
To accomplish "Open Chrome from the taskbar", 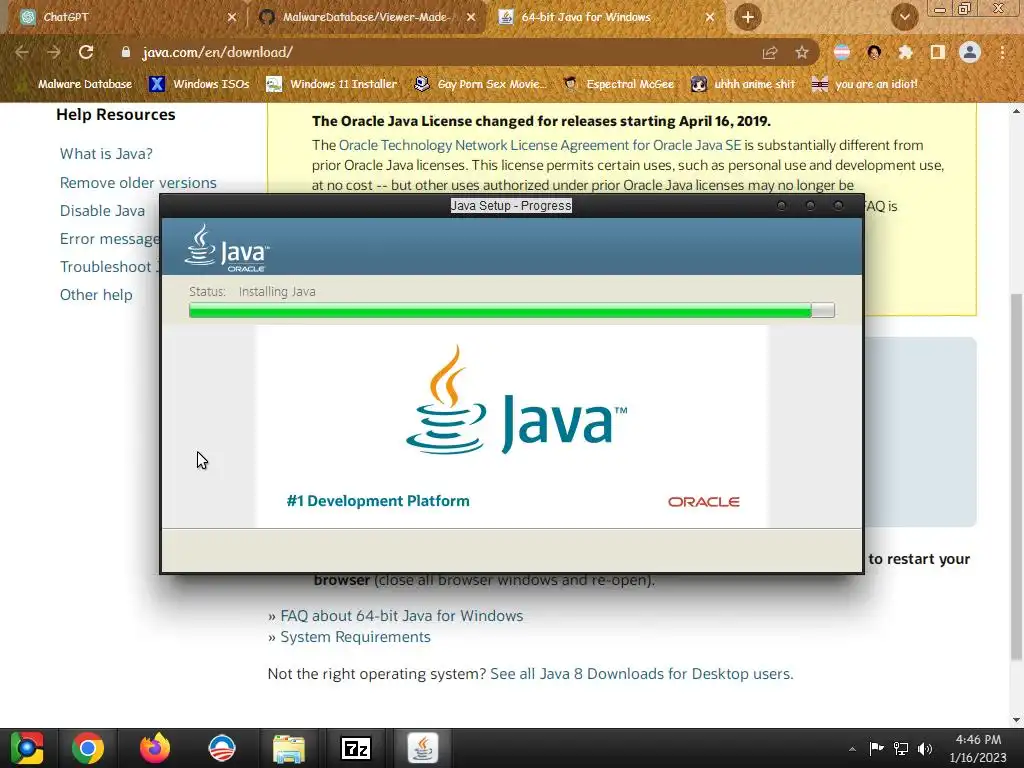I will click(88, 748).
